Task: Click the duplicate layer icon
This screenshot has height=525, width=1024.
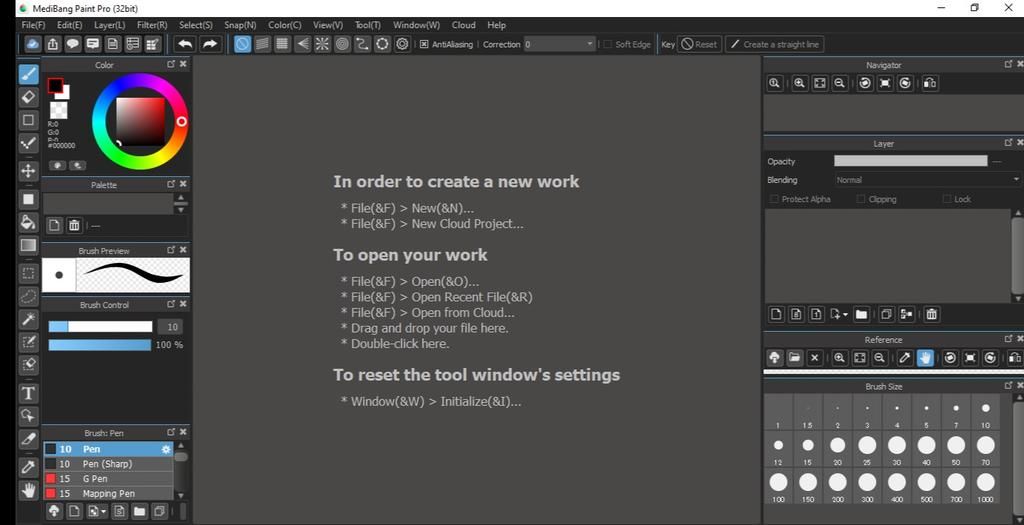Action: [886, 314]
